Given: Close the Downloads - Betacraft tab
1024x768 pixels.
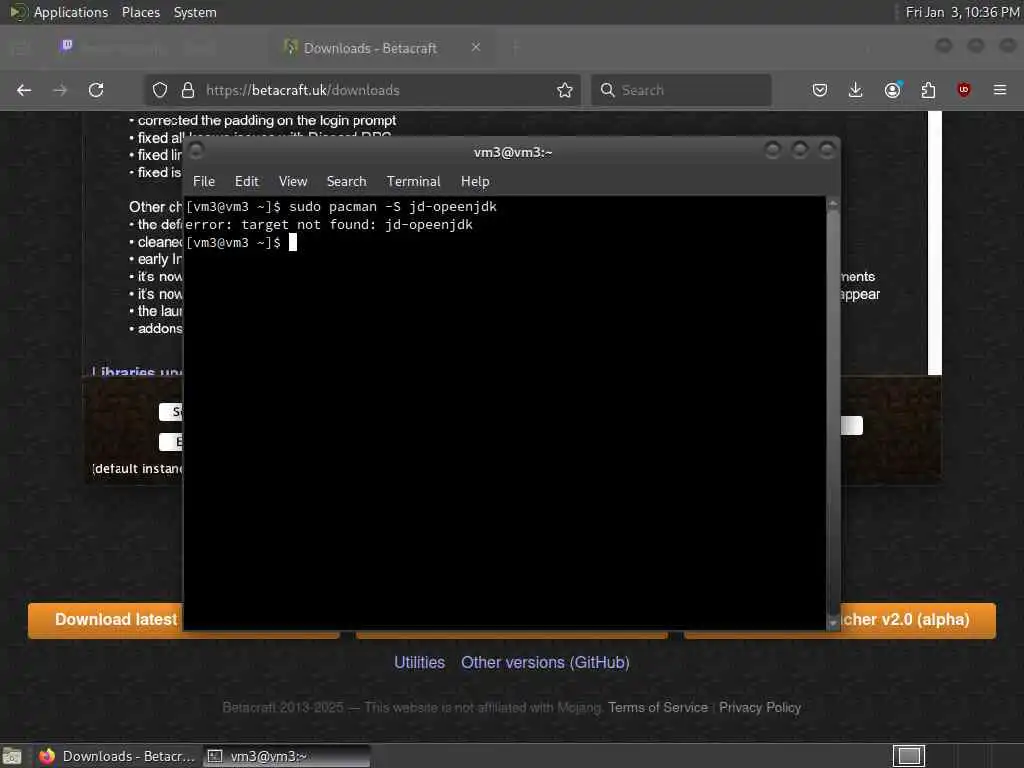Looking at the screenshot, I should tap(476, 47).
